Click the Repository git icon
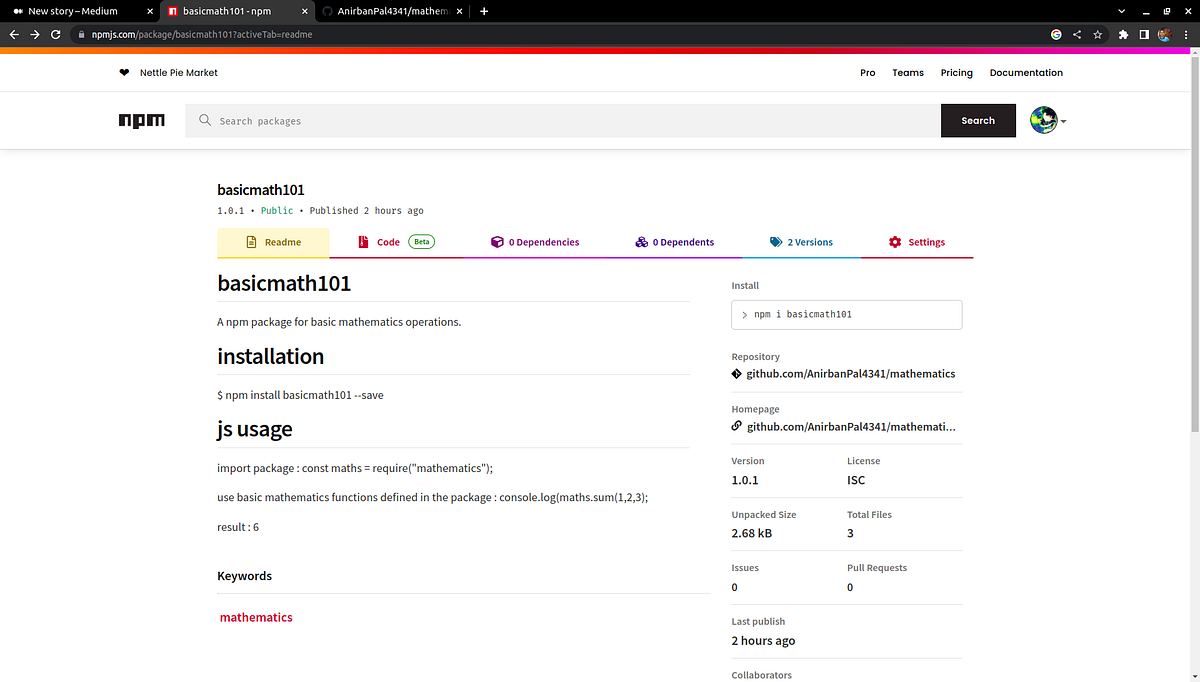Viewport: 1200px width, 682px height. coord(736,373)
